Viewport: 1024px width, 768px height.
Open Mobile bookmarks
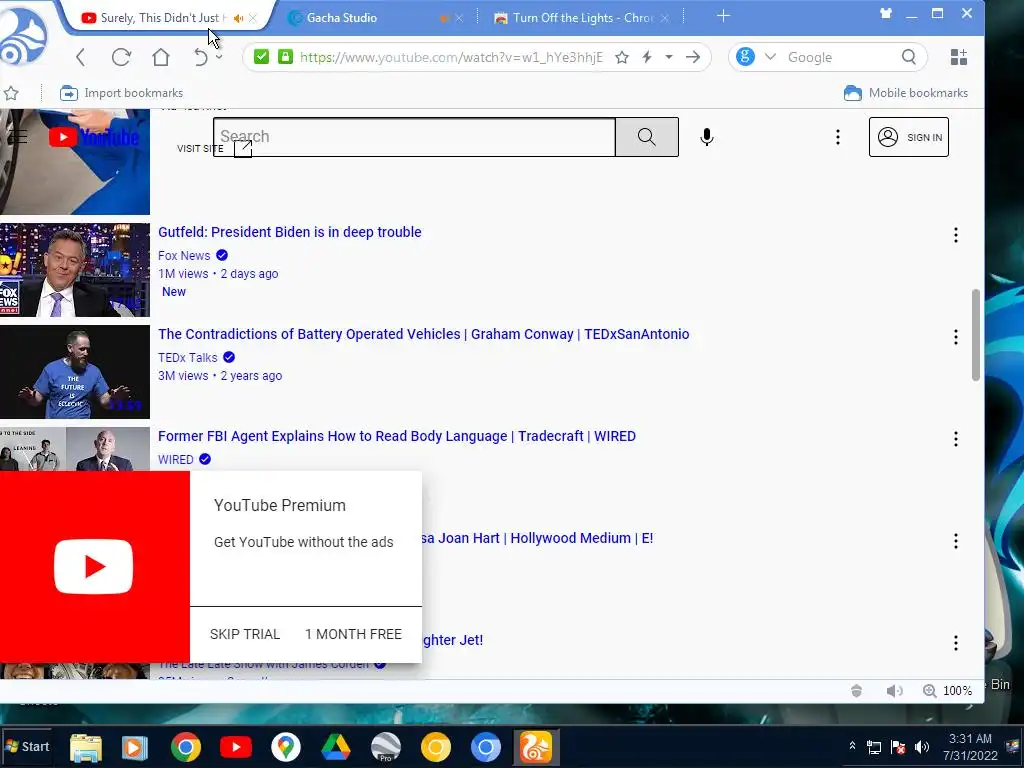coord(906,93)
